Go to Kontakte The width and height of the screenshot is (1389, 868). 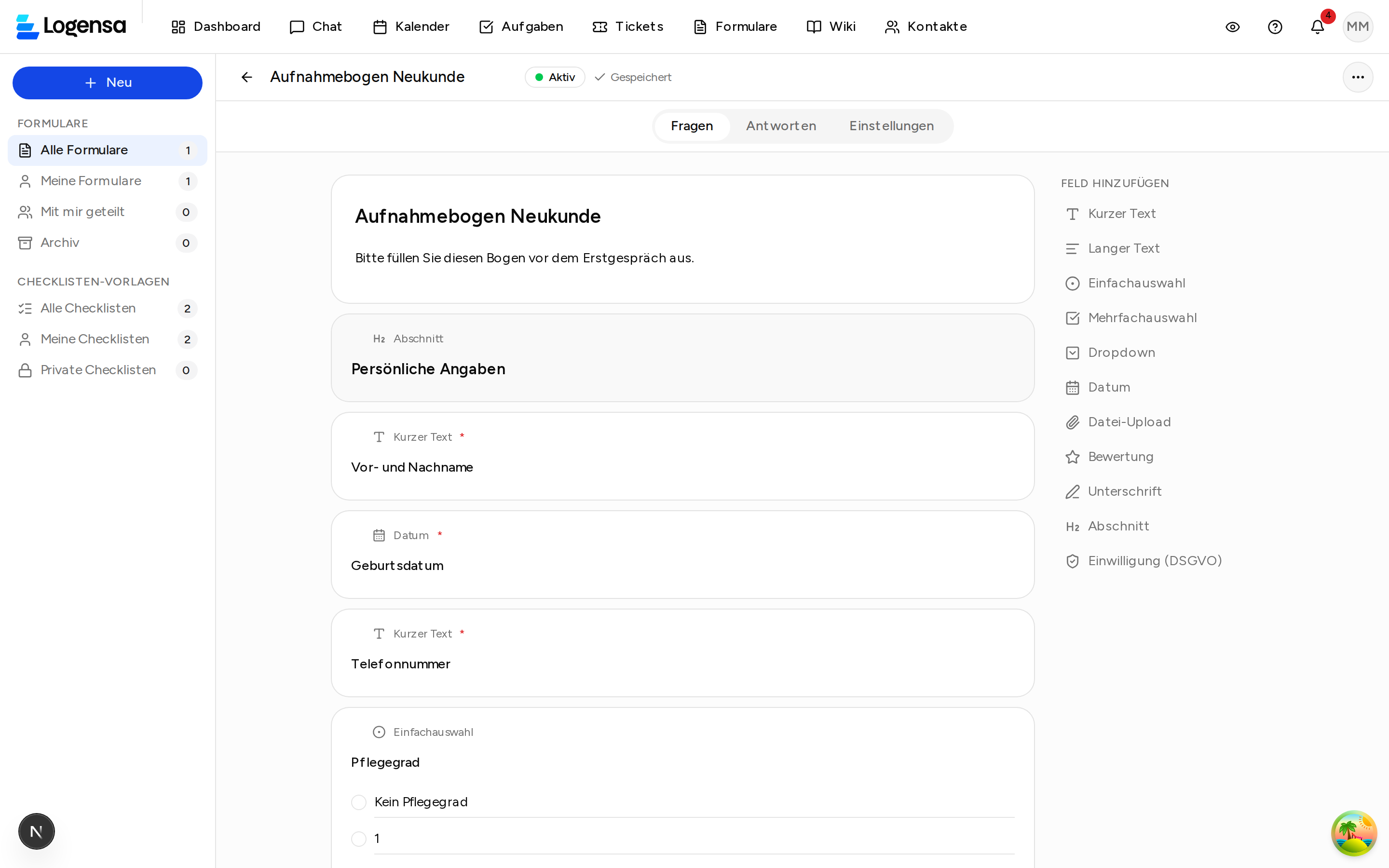[x=926, y=27]
